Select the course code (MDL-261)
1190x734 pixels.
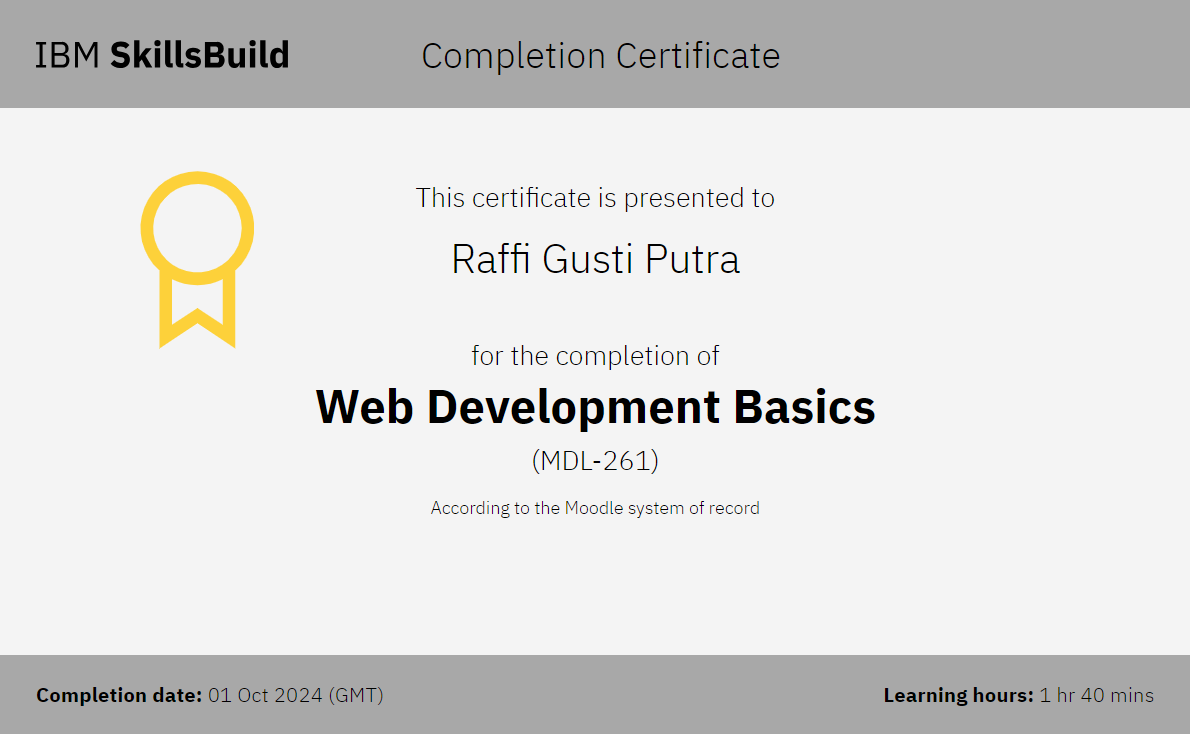click(595, 461)
